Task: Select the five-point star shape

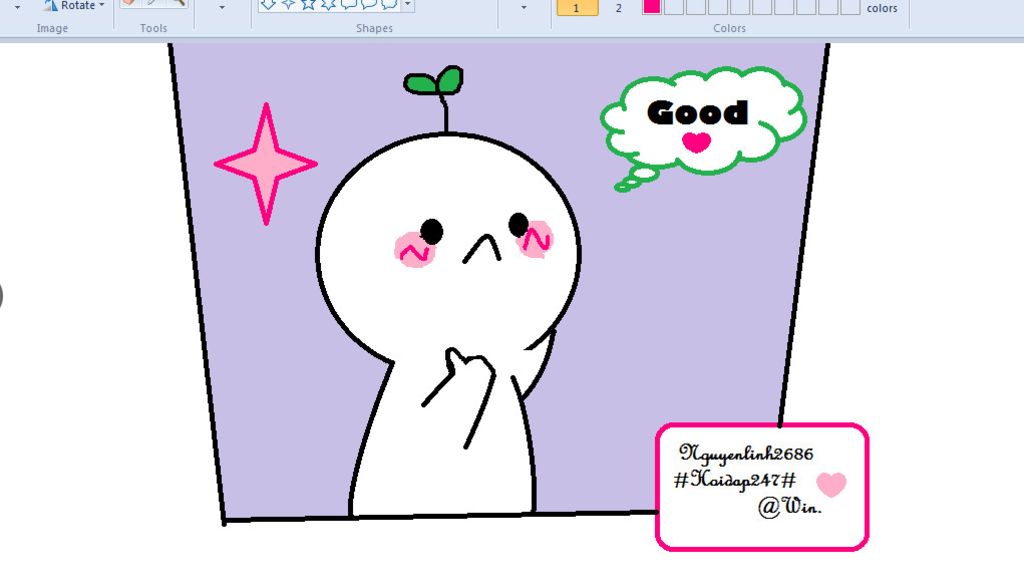Action: tap(308, 4)
